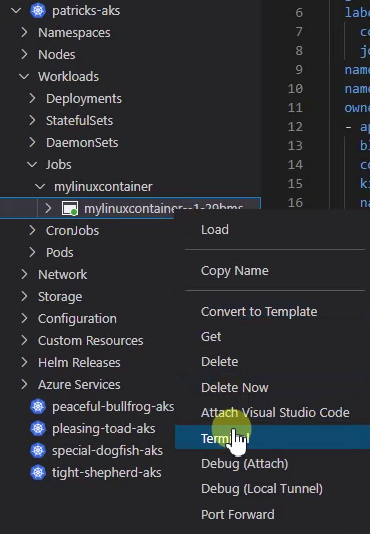370x534 pixels.
Task: Expand the Deployments chevron
Action: pos(32,98)
